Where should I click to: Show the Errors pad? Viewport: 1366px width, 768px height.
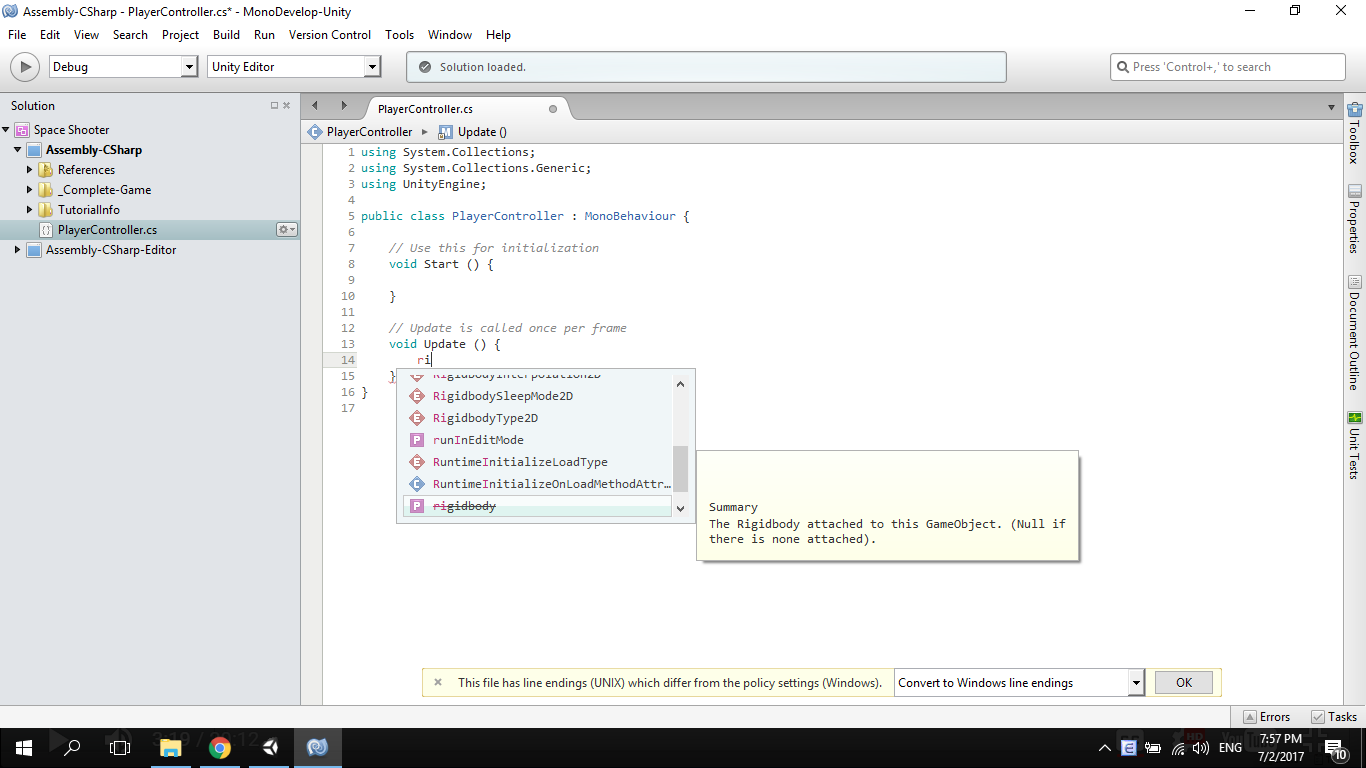[x=1266, y=717]
